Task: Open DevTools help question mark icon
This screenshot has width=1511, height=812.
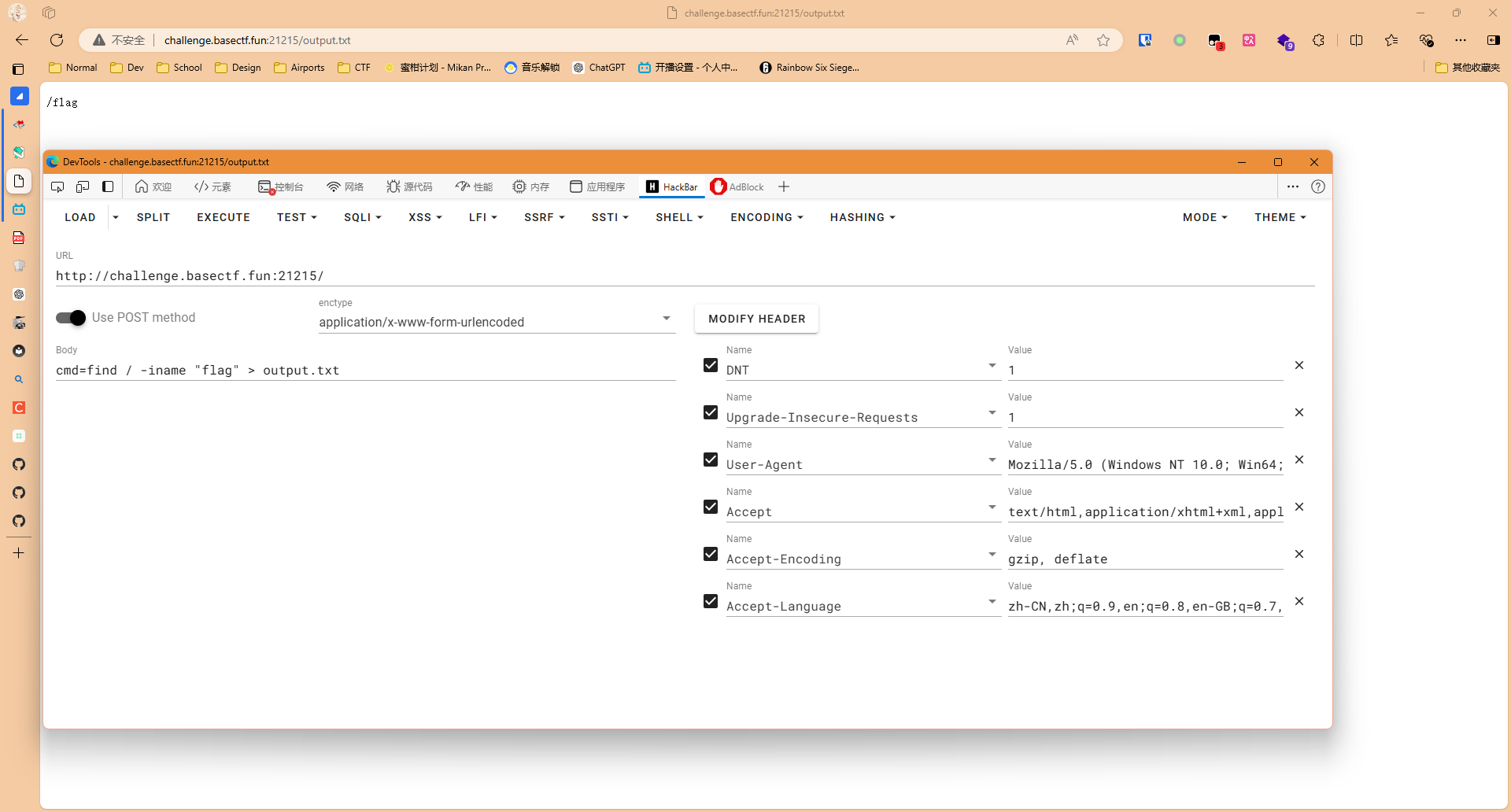Action: click(x=1318, y=186)
